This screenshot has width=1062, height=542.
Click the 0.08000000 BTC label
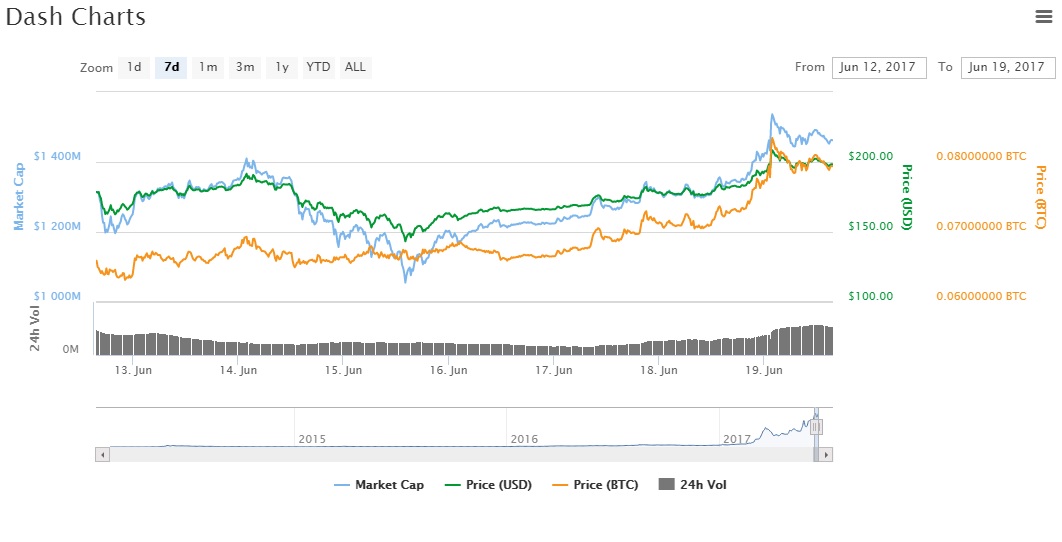[981, 157]
